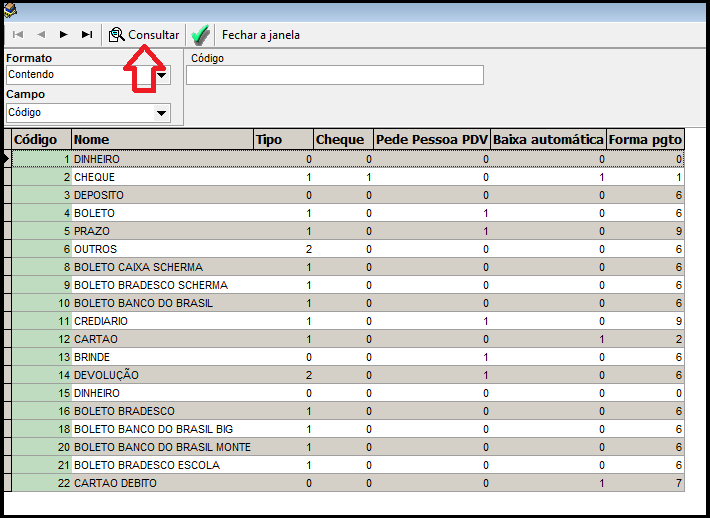Click previous record navigation arrow
Image resolution: width=710 pixels, height=518 pixels.
41,34
